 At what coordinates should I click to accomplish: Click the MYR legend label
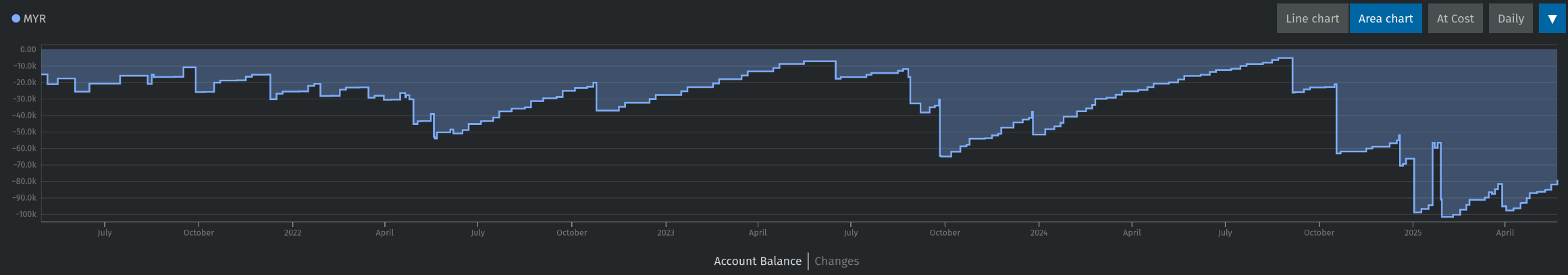point(34,19)
